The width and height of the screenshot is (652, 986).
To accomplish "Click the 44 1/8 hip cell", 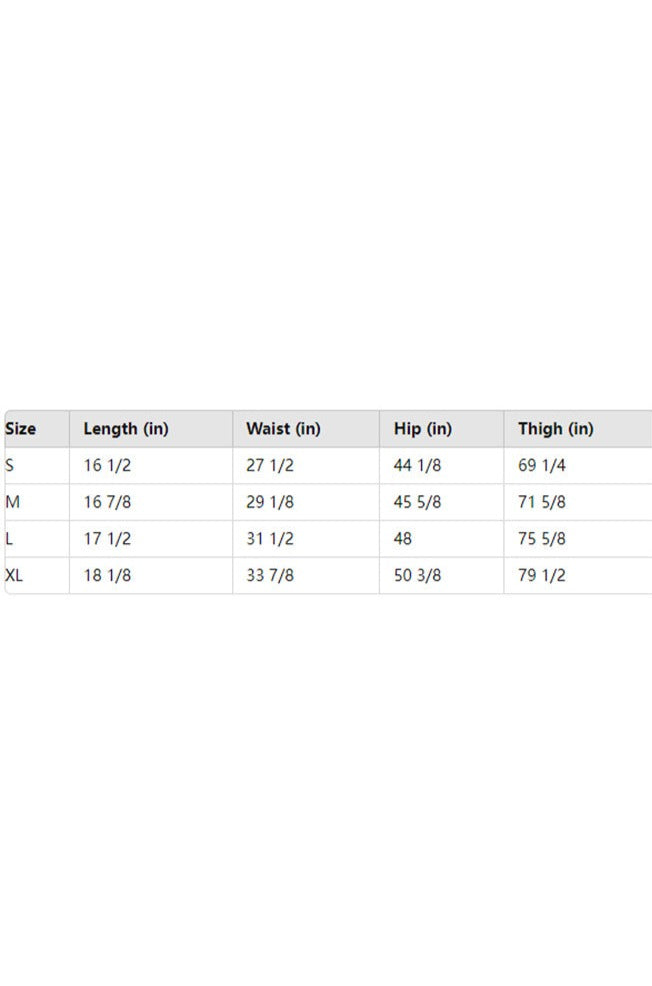I will (417, 465).
